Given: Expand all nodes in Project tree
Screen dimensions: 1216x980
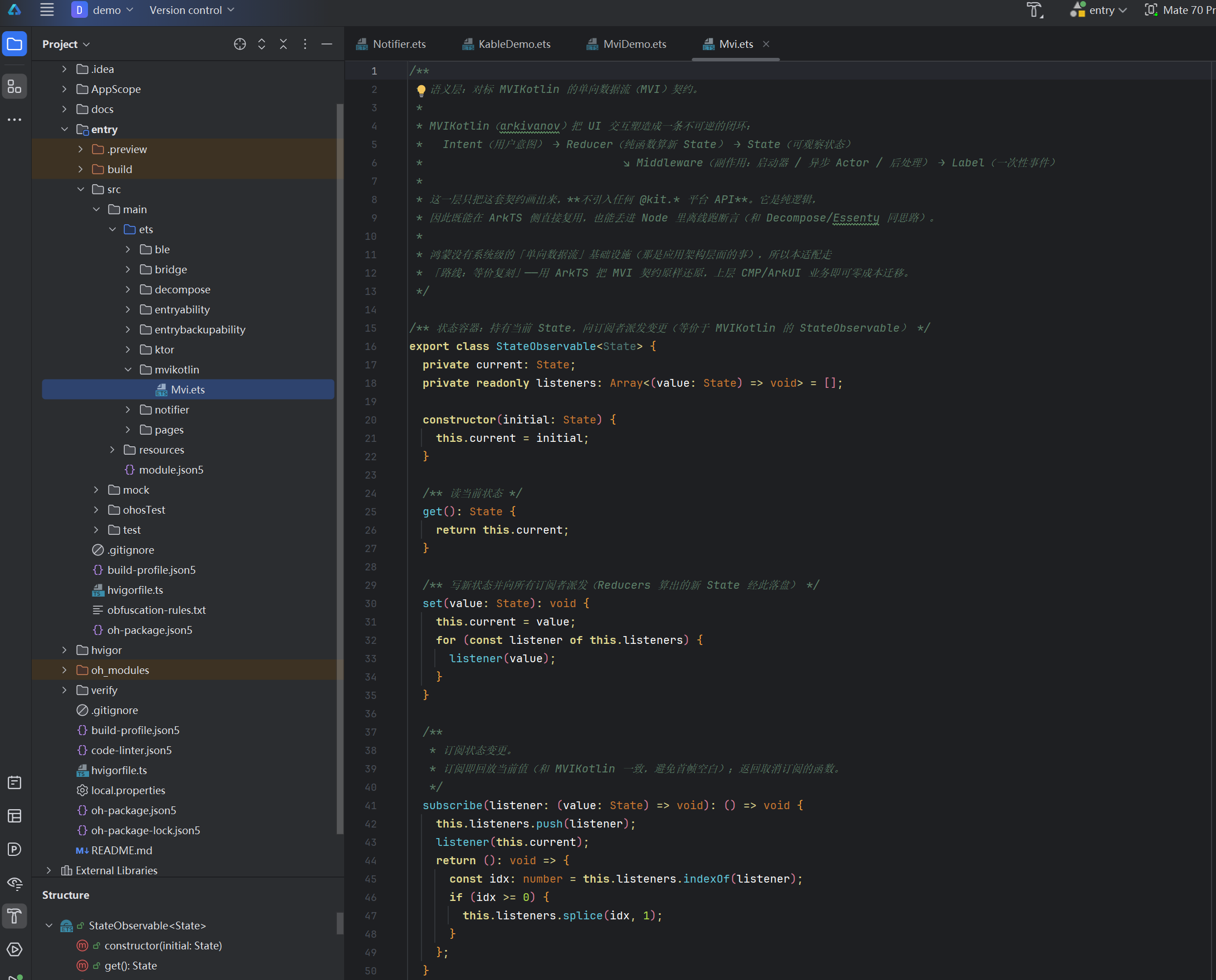Looking at the screenshot, I should (262, 44).
